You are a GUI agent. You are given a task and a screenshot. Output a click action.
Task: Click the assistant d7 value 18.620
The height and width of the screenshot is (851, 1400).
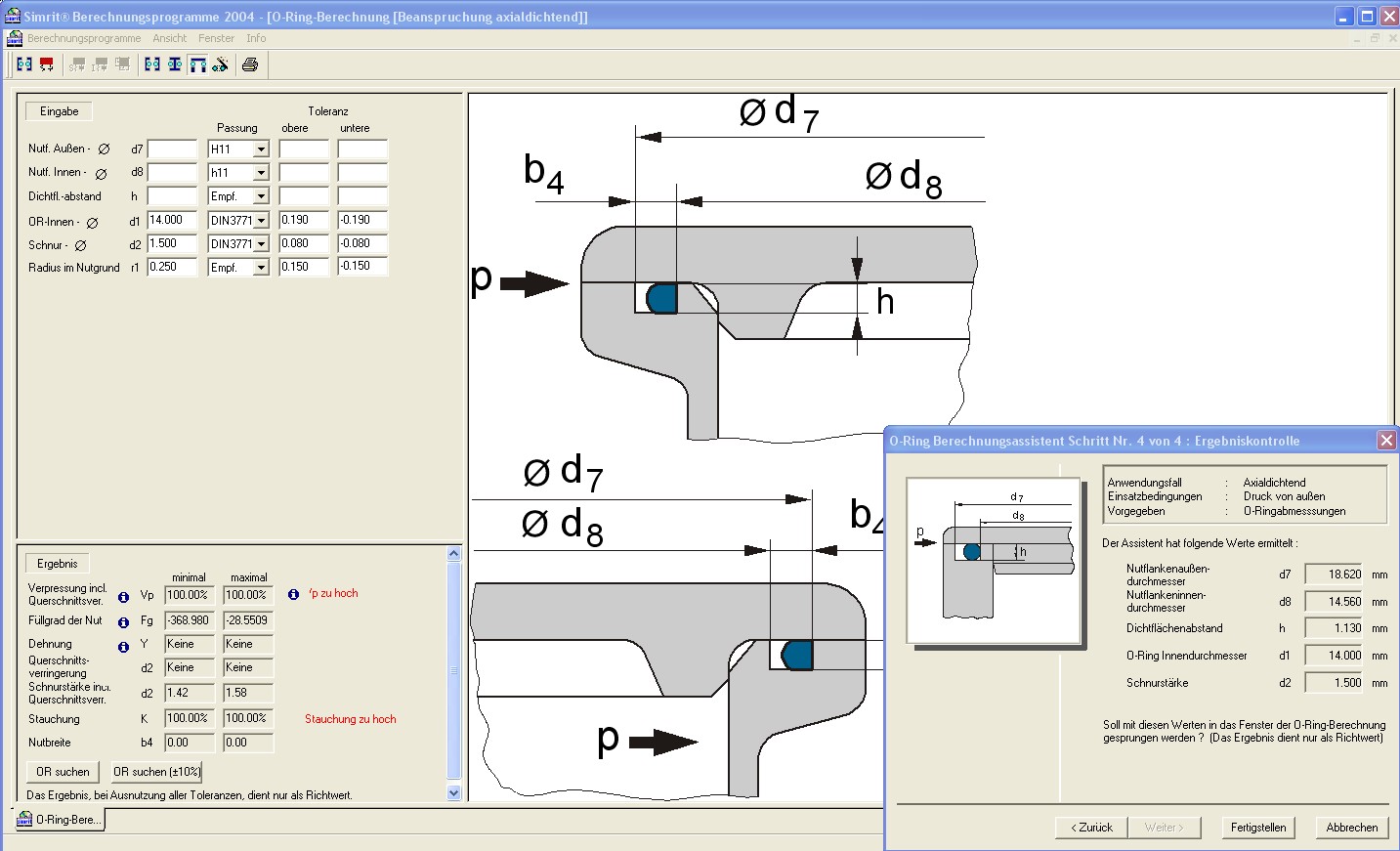[x=1334, y=575]
